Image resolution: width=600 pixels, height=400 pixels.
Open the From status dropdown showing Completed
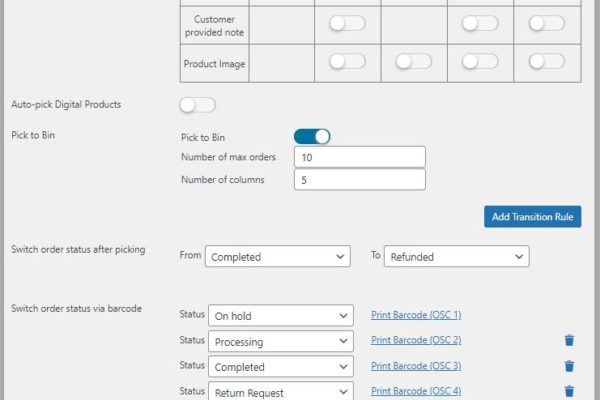(x=279, y=257)
